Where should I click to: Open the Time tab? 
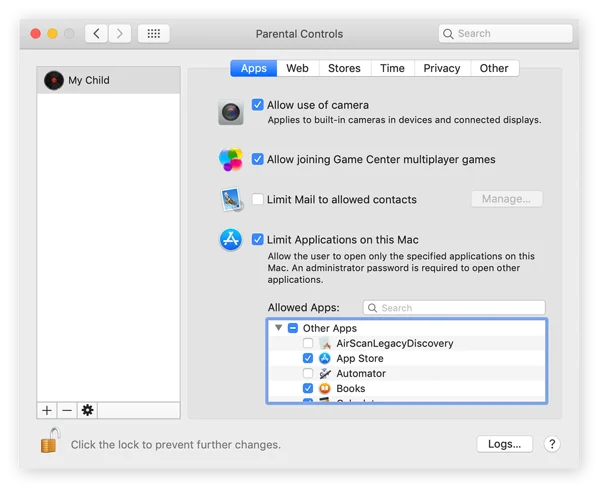point(392,68)
